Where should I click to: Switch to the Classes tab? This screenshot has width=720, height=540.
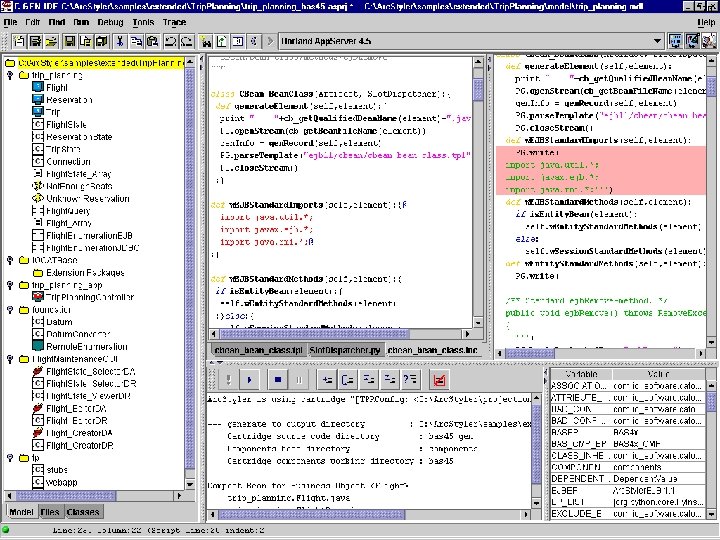pyautogui.click(x=82, y=511)
